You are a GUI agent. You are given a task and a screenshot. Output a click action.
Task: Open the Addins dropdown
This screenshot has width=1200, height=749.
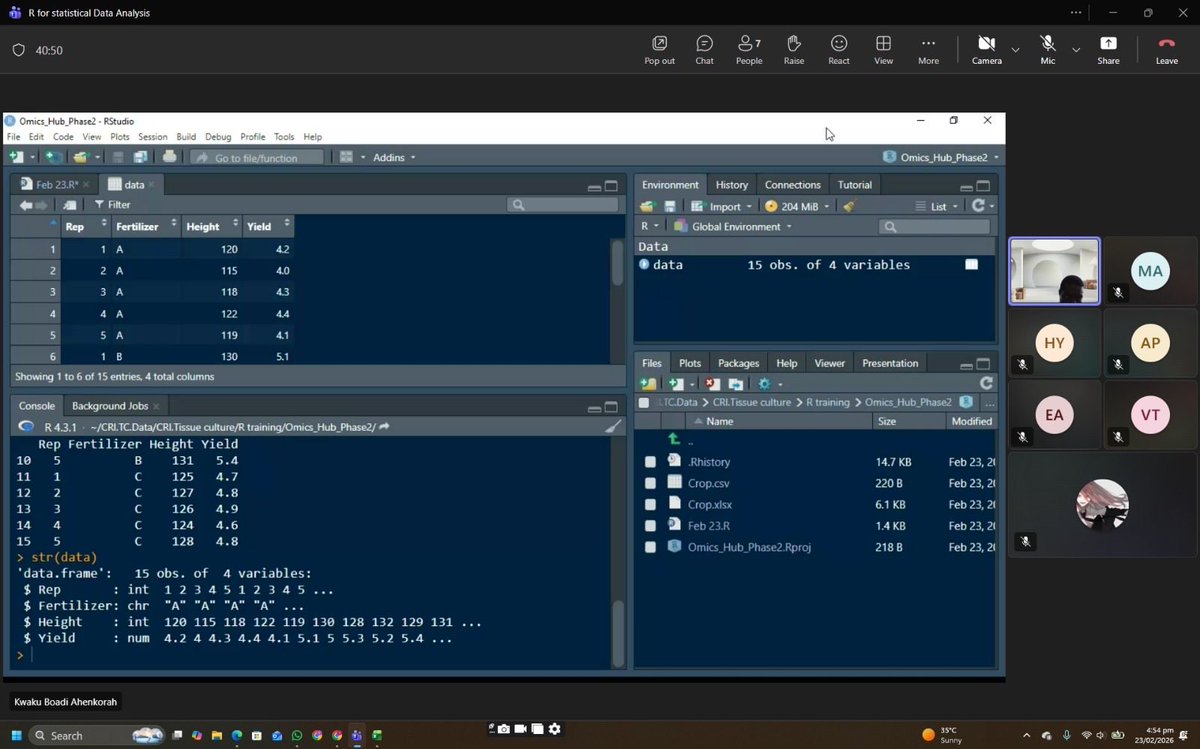pos(394,157)
